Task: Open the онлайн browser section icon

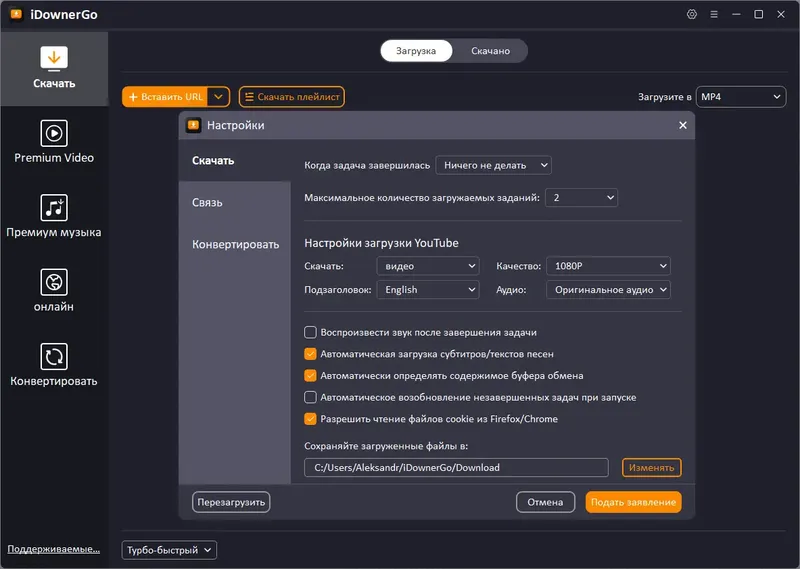Action: coord(53,281)
